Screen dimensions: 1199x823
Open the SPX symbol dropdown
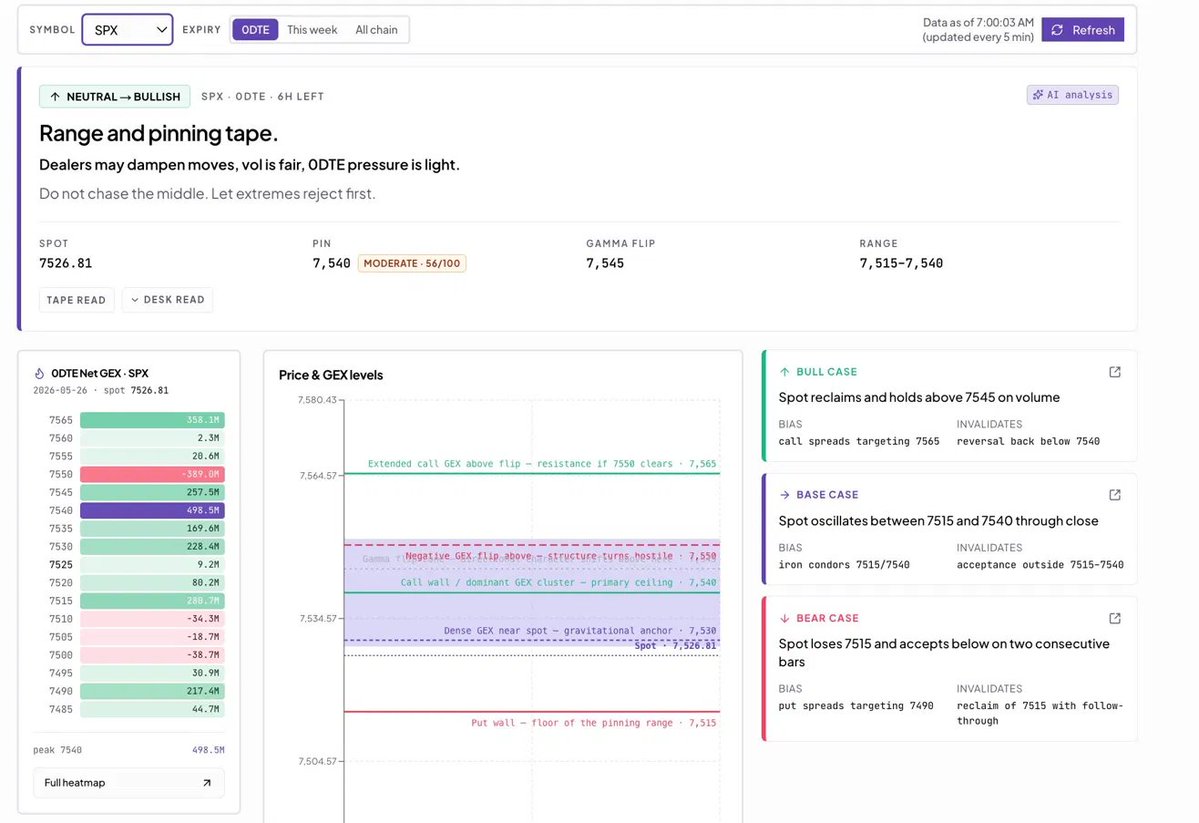pyautogui.click(x=127, y=30)
